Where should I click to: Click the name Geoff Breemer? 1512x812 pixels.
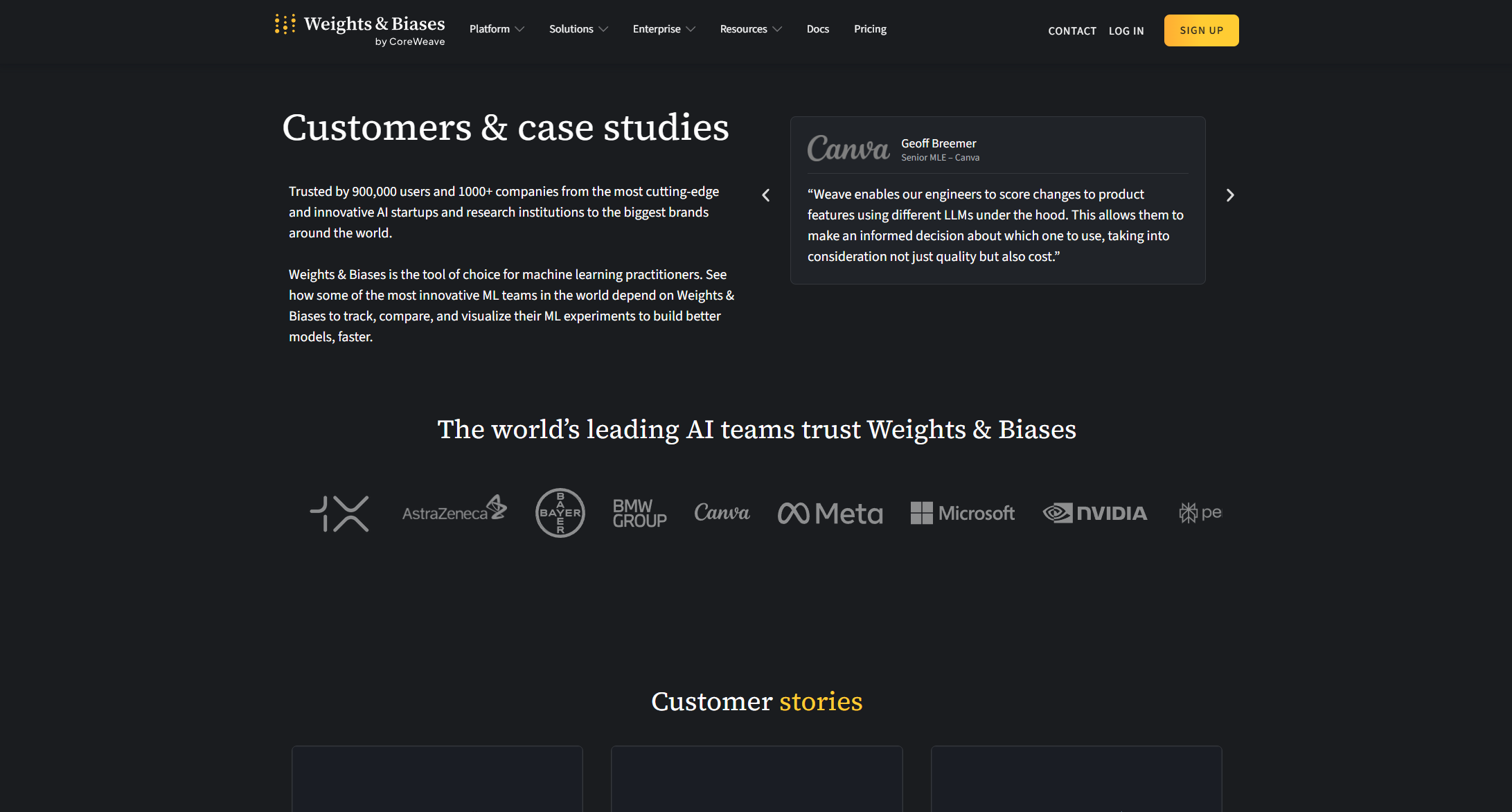pyautogui.click(x=939, y=143)
